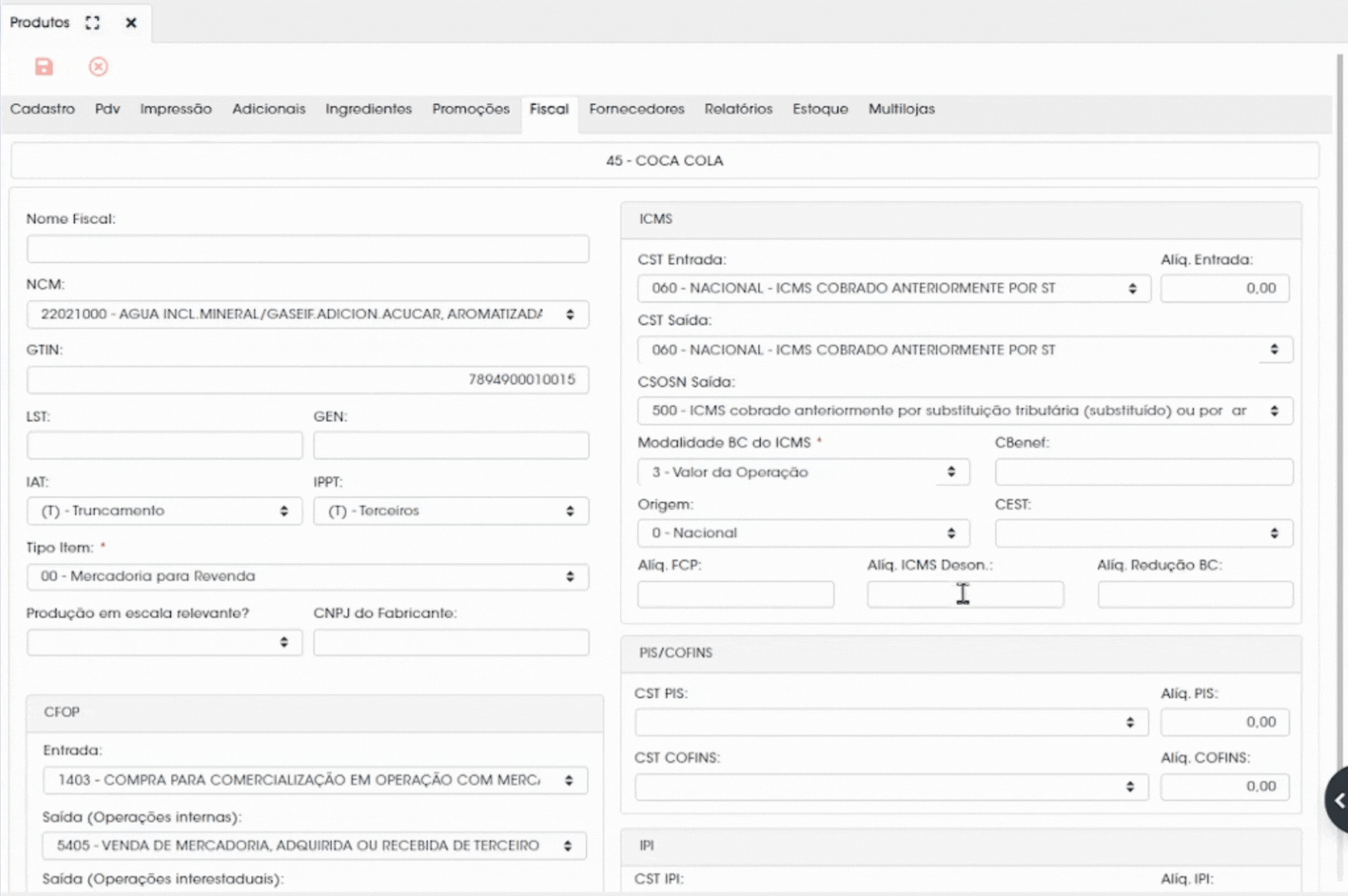Image resolution: width=1348 pixels, height=896 pixels.
Task: Open the Multilojas tab
Action: (901, 109)
